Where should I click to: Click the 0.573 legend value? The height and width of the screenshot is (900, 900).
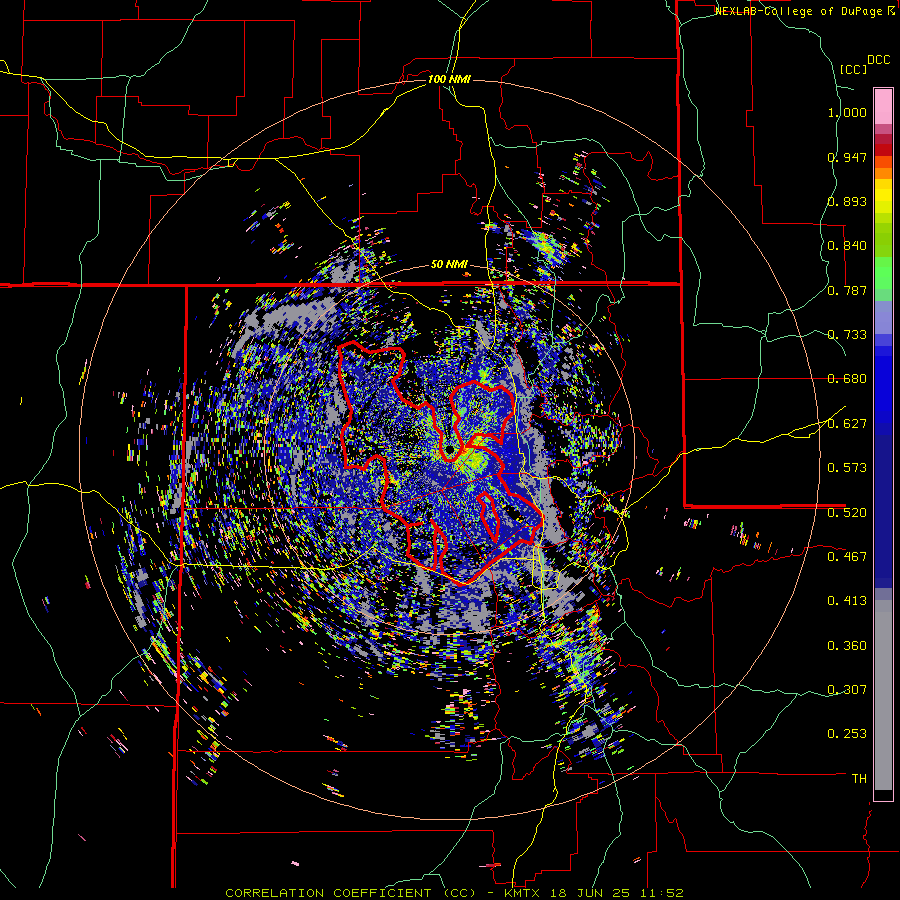[847, 468]
